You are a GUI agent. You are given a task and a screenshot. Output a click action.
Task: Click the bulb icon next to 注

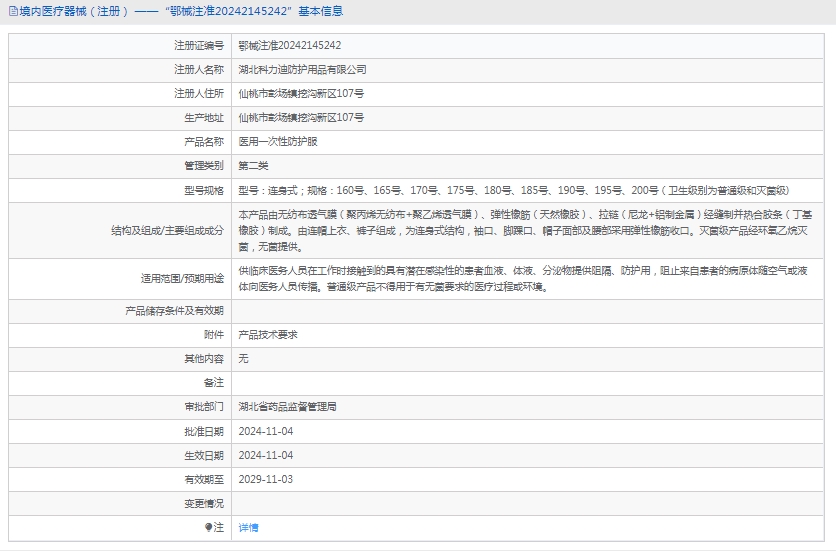click(x=208, y=527)
